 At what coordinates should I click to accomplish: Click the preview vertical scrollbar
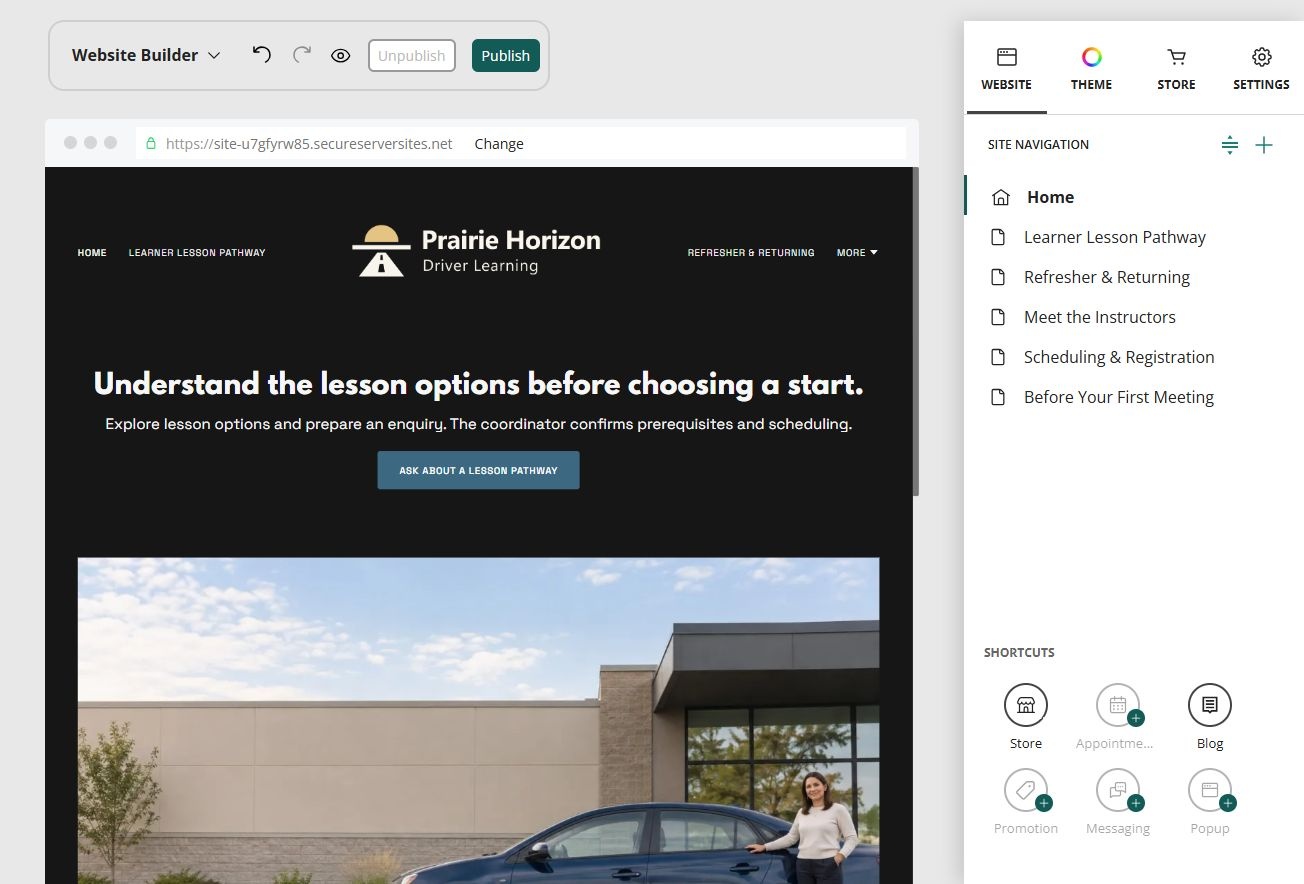point(916,332)
